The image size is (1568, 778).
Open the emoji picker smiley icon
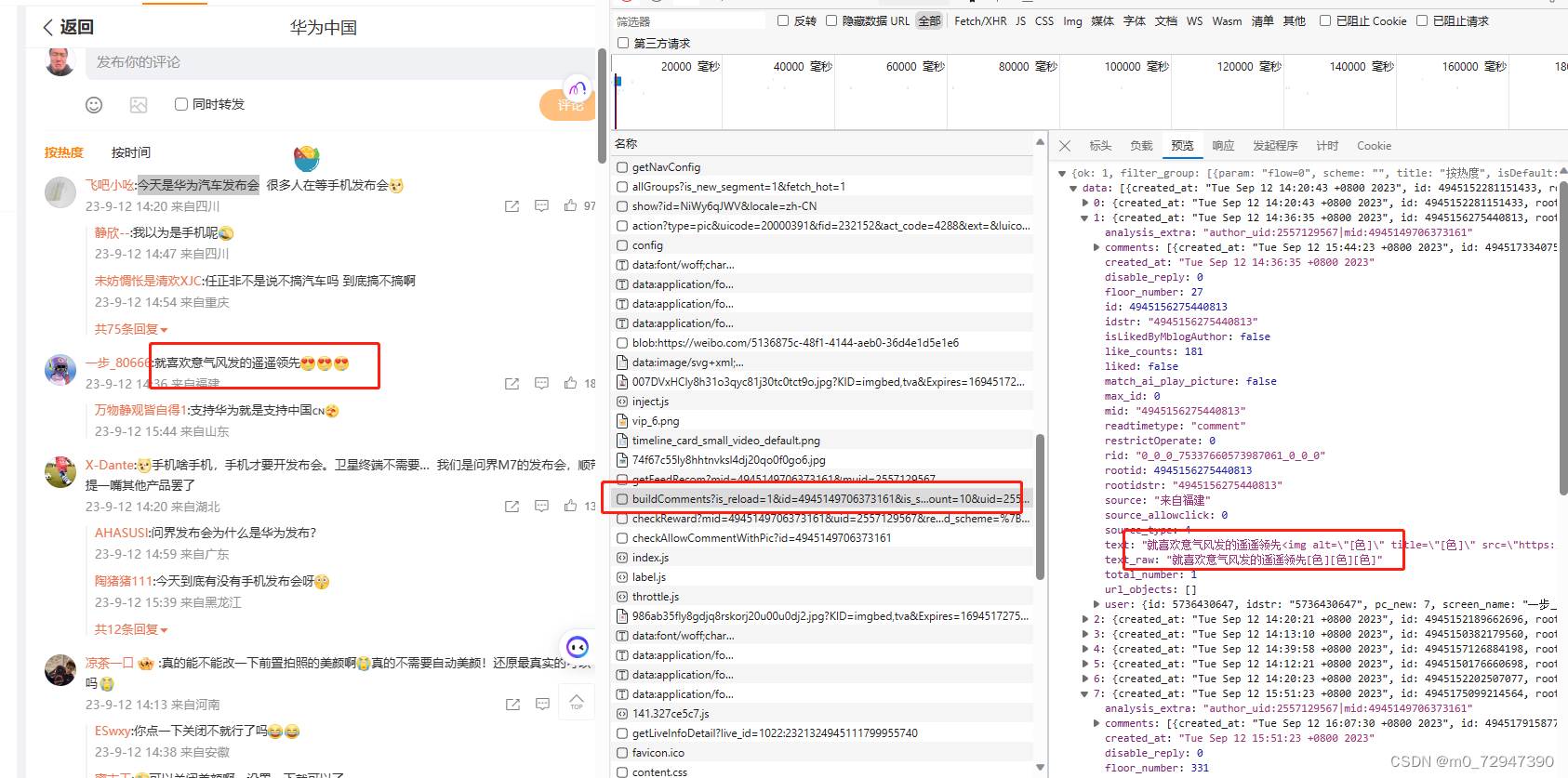point(94,105)
